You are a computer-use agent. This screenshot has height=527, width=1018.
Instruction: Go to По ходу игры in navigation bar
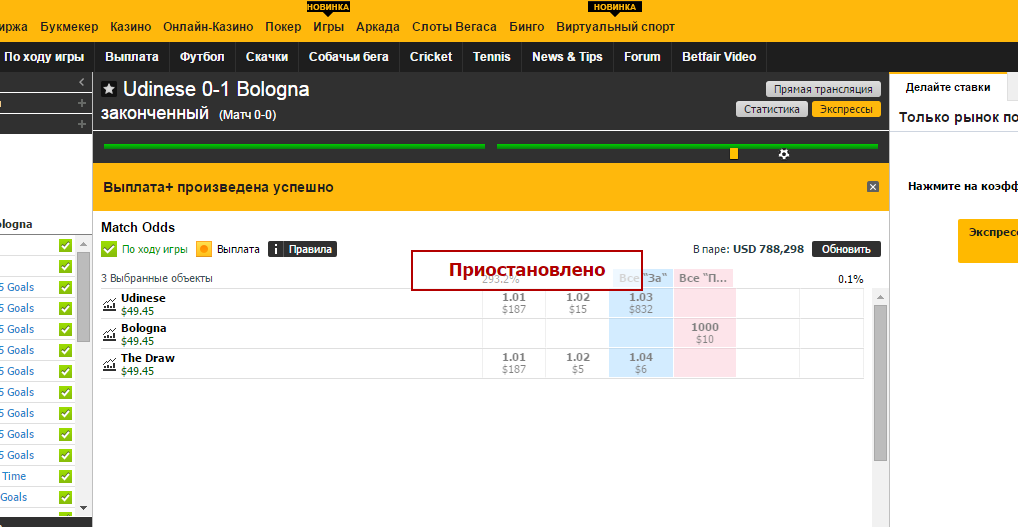point(44,57)
